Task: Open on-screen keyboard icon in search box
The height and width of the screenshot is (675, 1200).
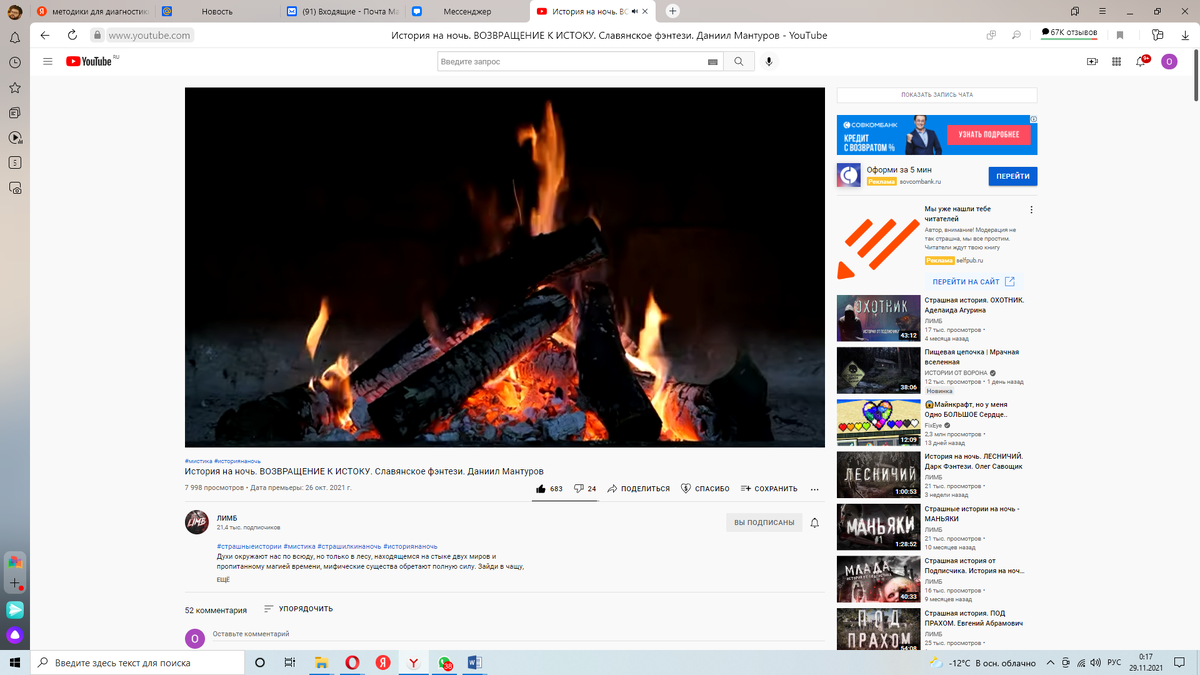Action: pos(713,61)
